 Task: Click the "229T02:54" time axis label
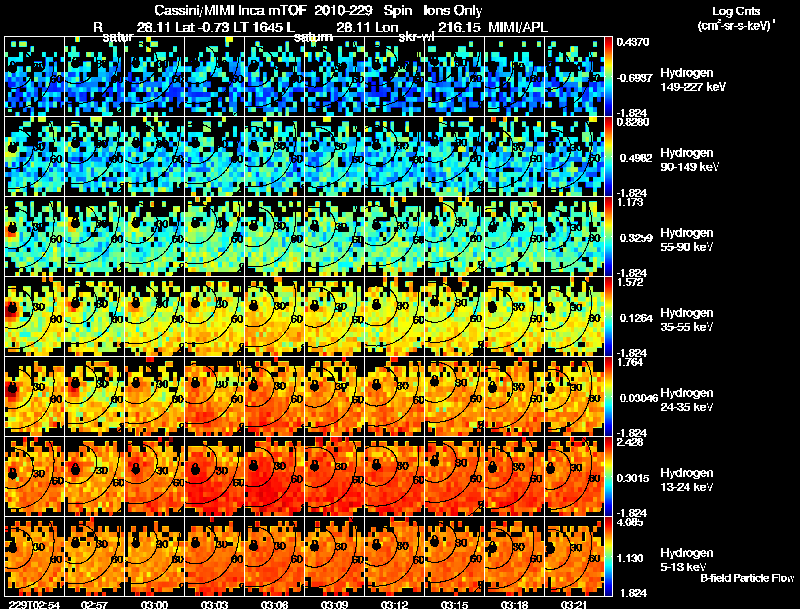click(34, 605)
